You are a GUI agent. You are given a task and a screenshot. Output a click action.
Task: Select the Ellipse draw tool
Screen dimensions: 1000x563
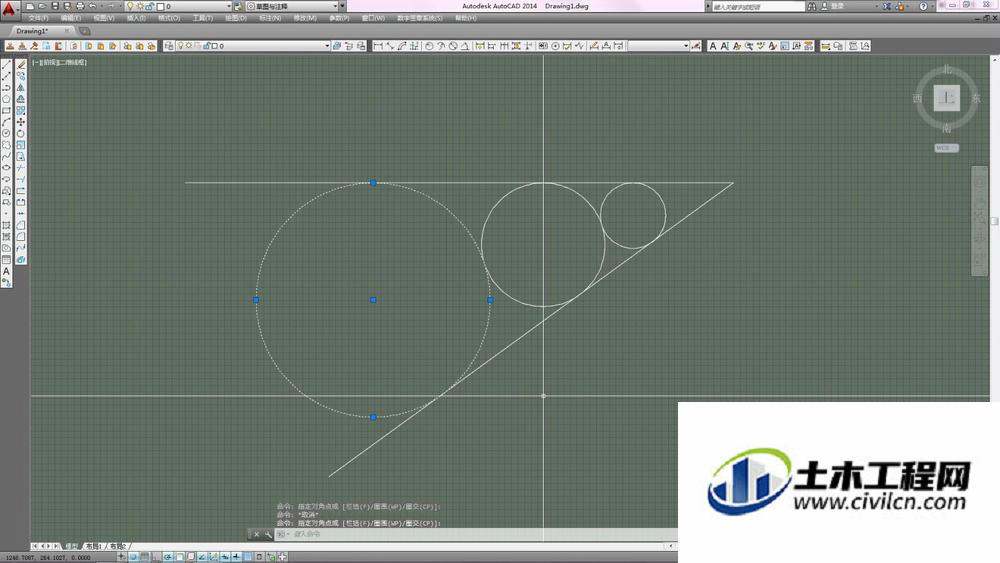tap(6, 168)
